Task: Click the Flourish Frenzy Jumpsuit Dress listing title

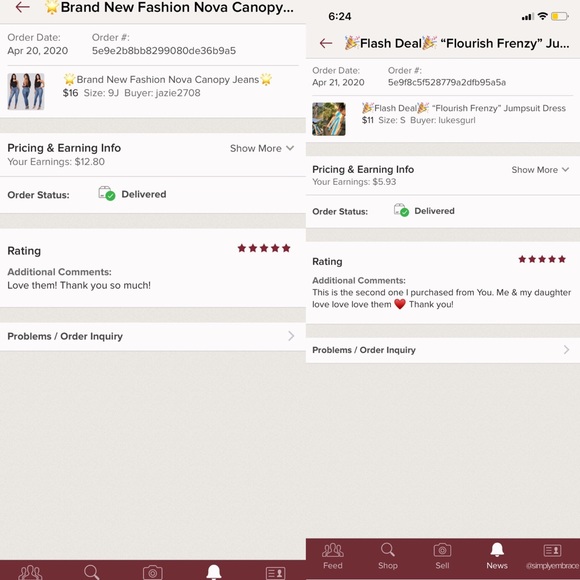Action: coord(464,108)
